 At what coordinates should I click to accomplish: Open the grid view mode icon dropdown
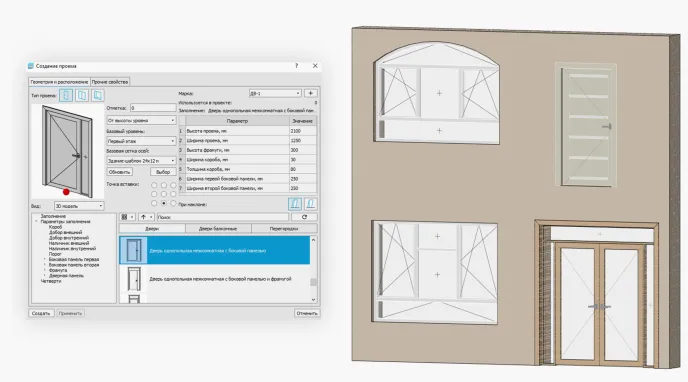[127, 217]
